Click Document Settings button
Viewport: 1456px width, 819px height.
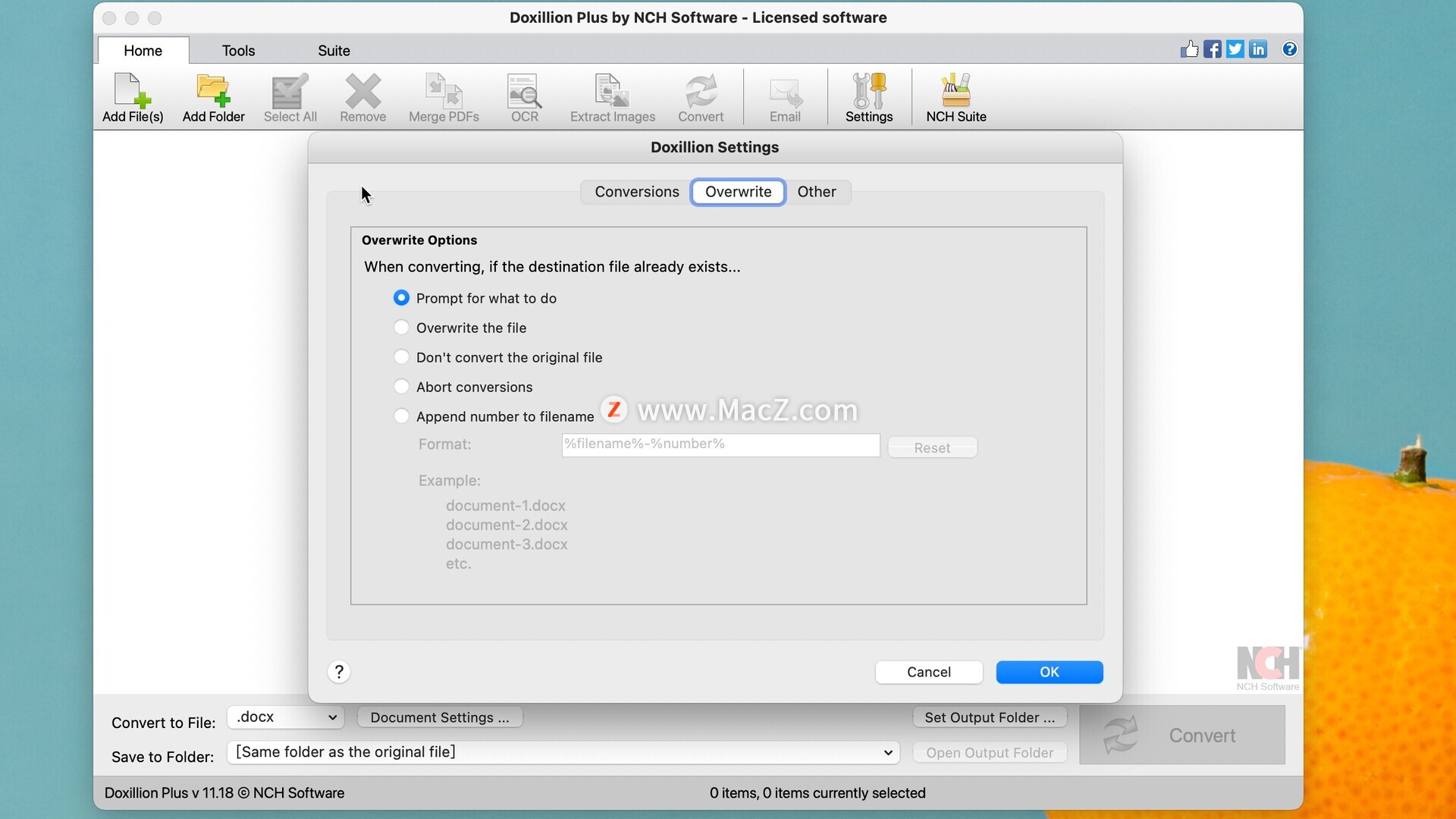click(x=440, y=717)
